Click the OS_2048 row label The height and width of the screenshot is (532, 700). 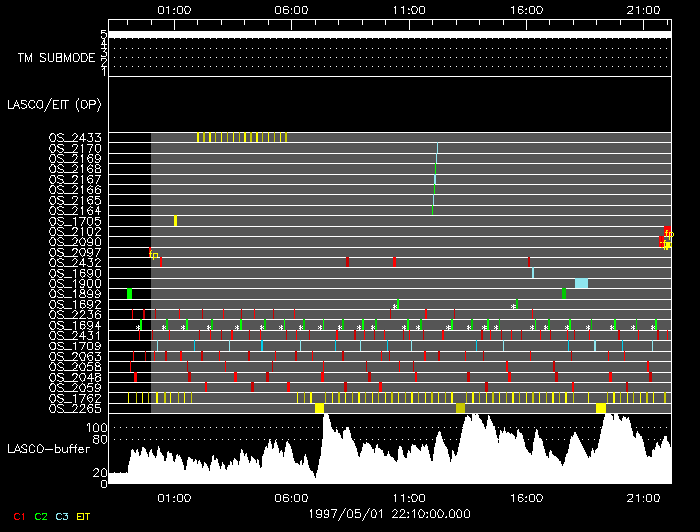(x=75, y=378)
